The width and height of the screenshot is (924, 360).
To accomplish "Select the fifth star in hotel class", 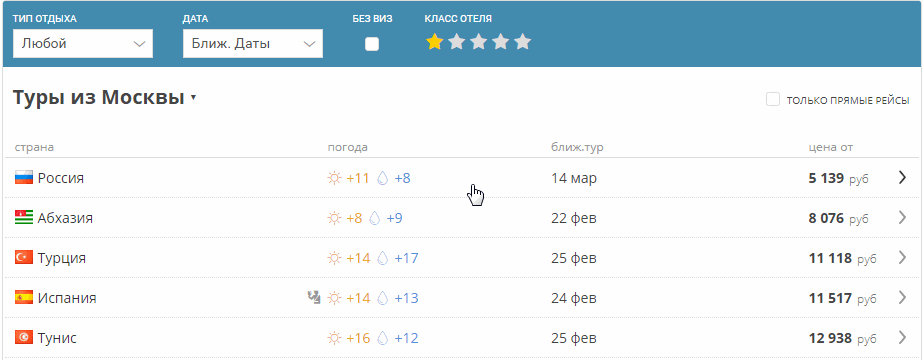I will tap(522, 42).
